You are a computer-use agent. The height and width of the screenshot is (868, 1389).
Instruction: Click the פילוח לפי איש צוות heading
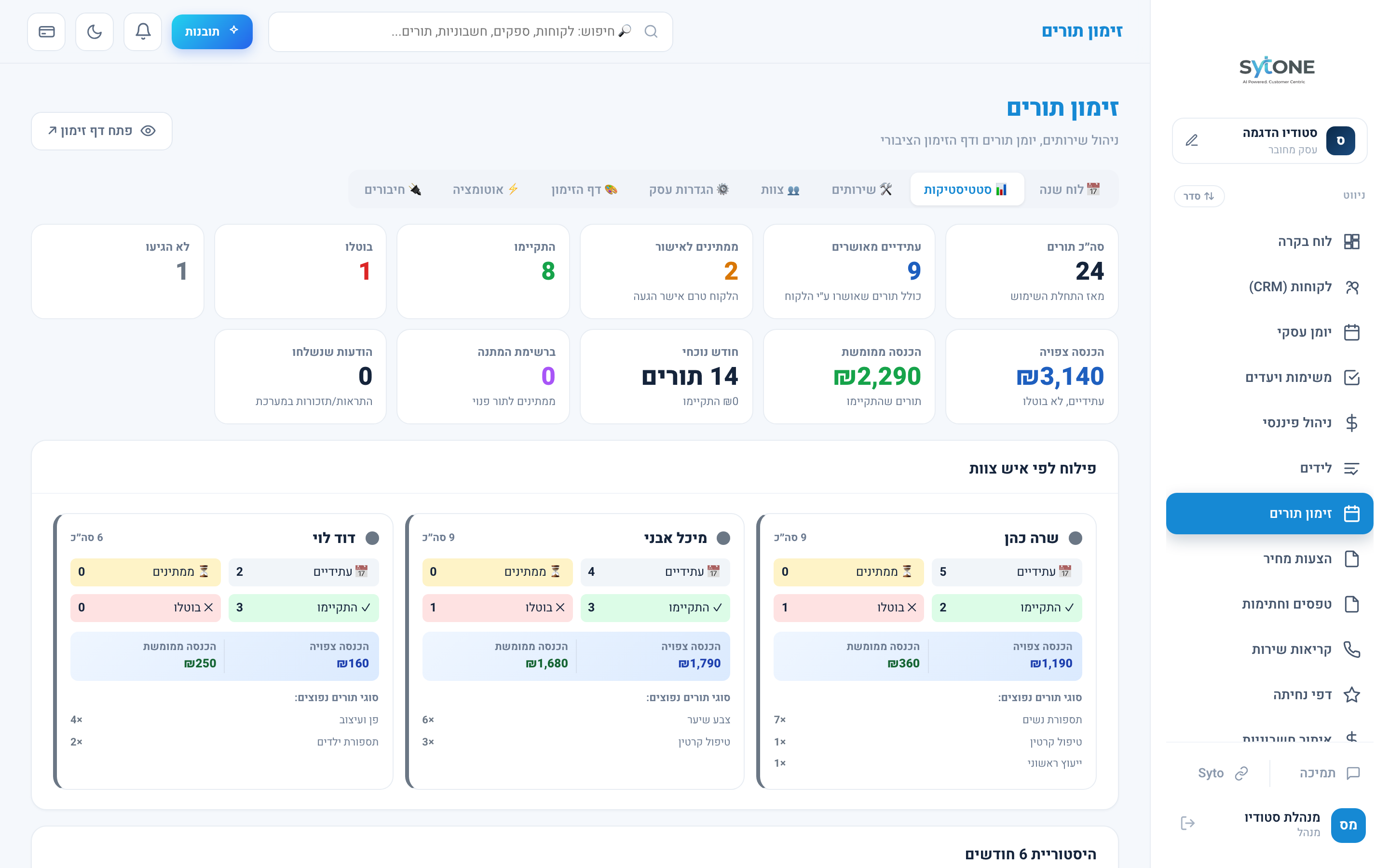pos(1032,468)
